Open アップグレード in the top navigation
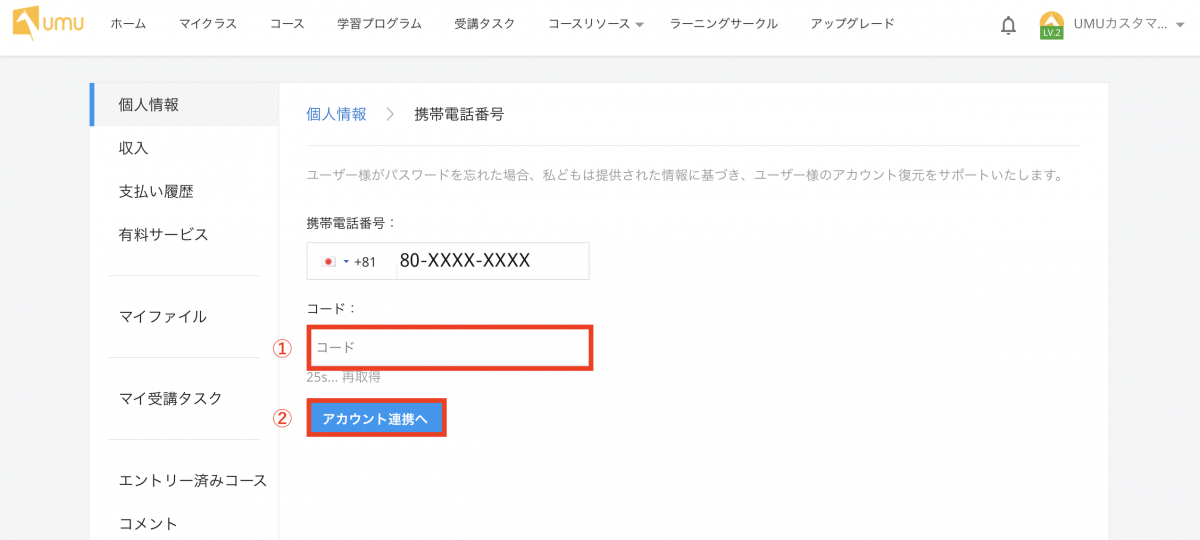1200x540 pixels. tap(852, 24)
